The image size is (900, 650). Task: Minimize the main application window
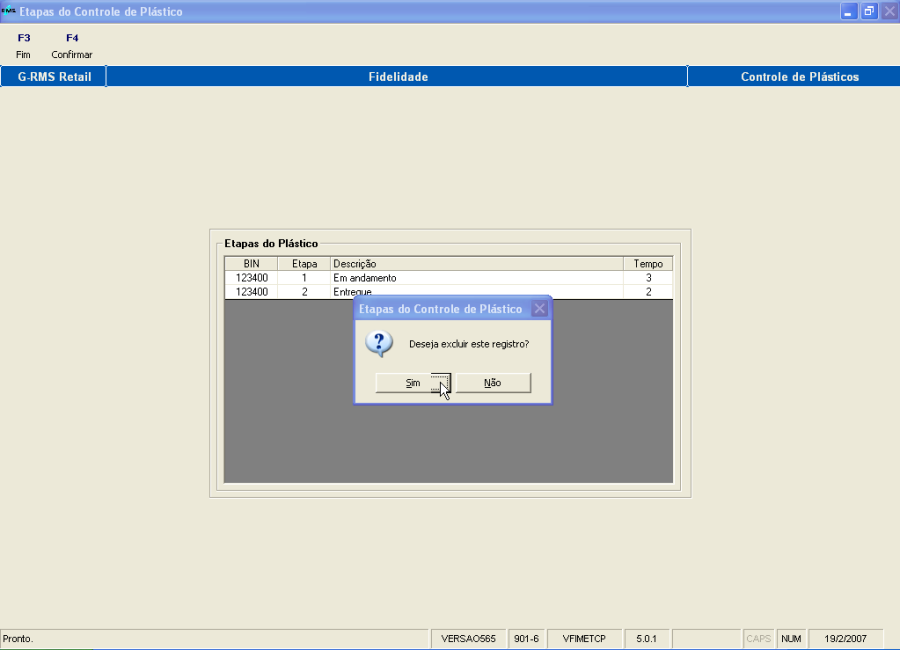(x=848, y=11)
